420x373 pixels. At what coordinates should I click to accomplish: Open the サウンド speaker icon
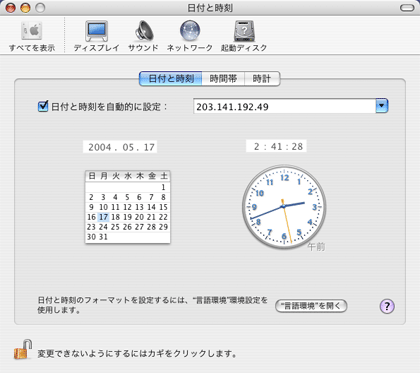[x=144, y=31]
